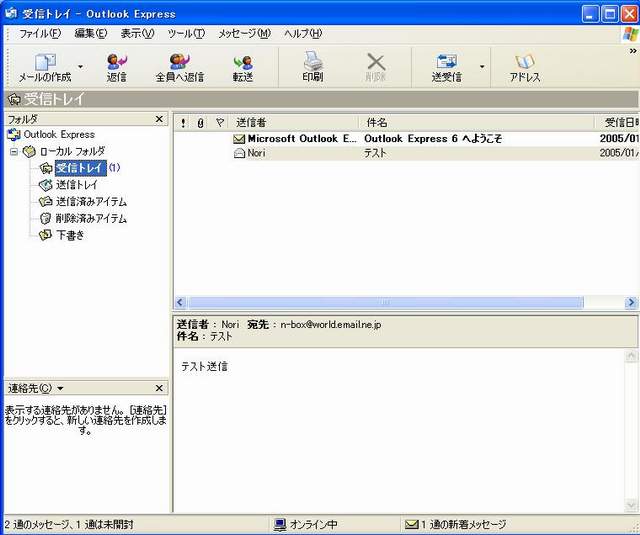Show more toolbar buttons with » chevron
The width and height of the screenshot is (640, 535).
click(x=633, y=51)
